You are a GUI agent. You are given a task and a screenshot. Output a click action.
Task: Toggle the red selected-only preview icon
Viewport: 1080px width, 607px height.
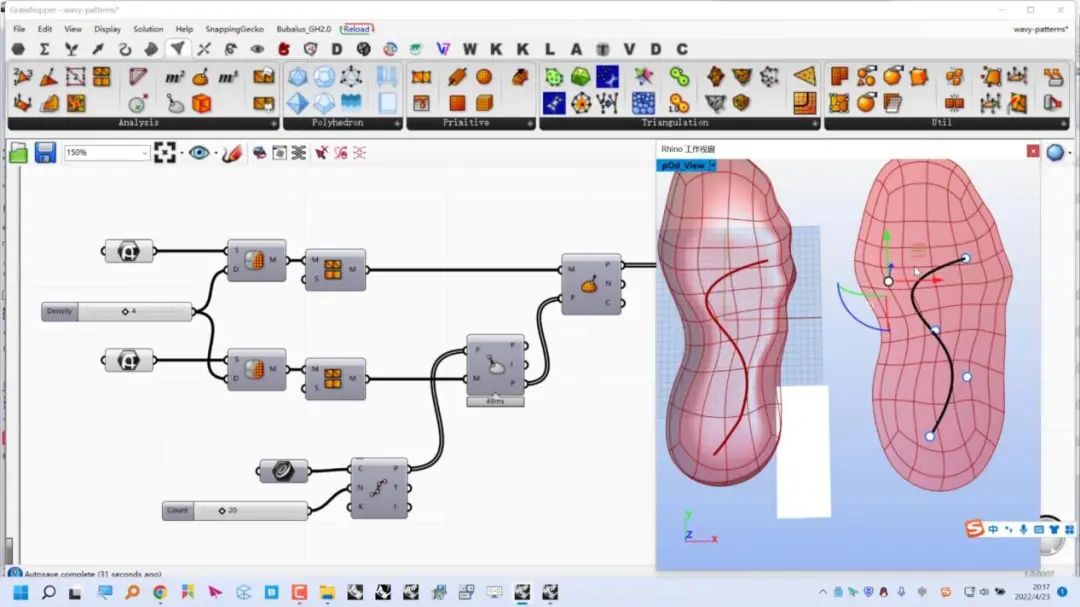click(x=322, y=153)
